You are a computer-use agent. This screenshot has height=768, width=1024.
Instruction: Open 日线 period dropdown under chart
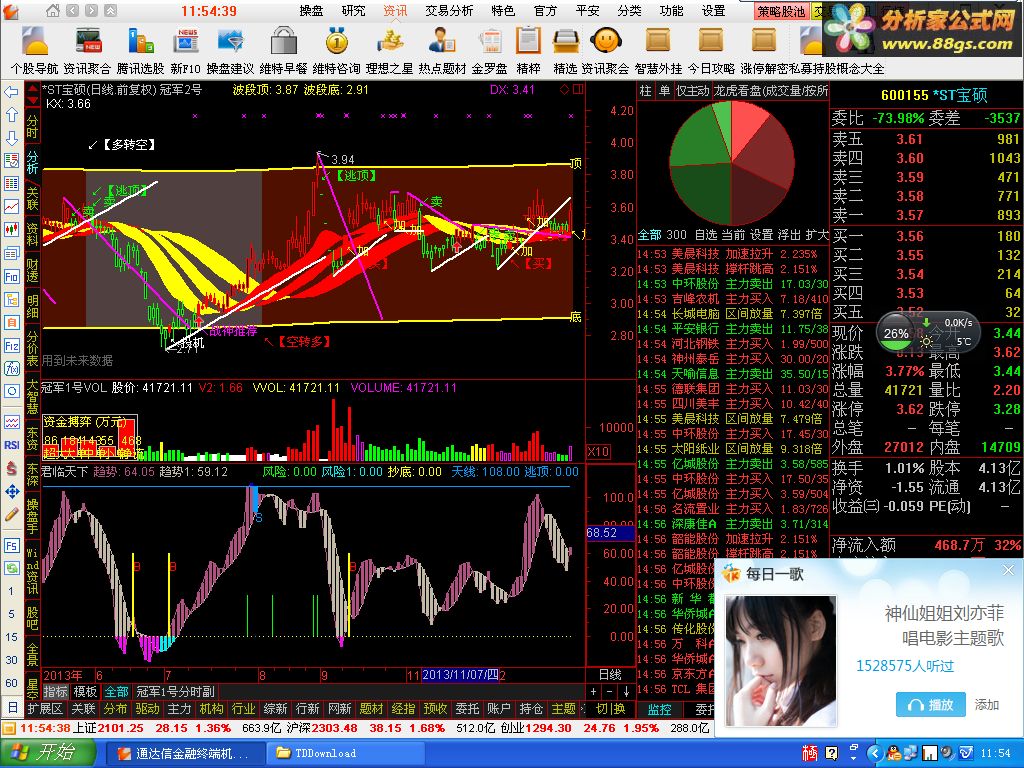[x=610, y=674]
